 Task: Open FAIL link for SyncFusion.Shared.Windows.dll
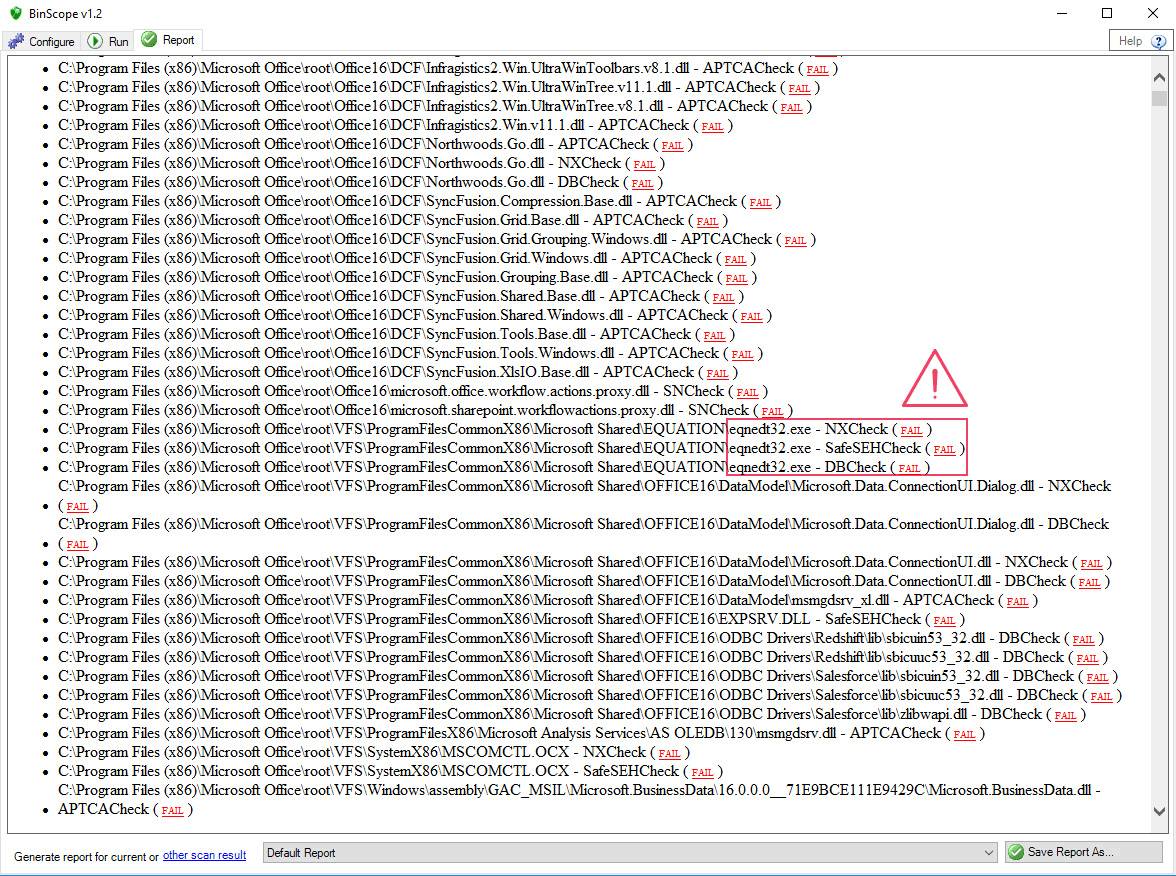pyautogui.click(x=751, y=316)
